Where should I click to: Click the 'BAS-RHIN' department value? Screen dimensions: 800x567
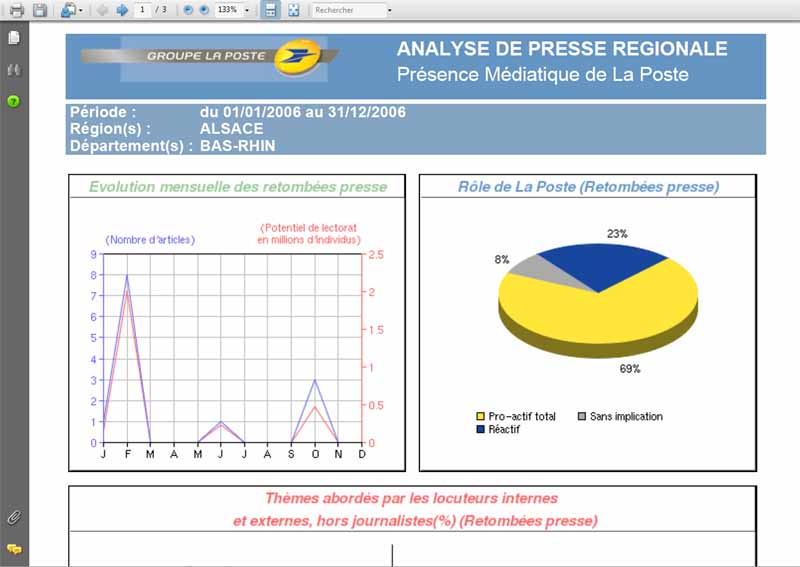click(x=238, y=146)
